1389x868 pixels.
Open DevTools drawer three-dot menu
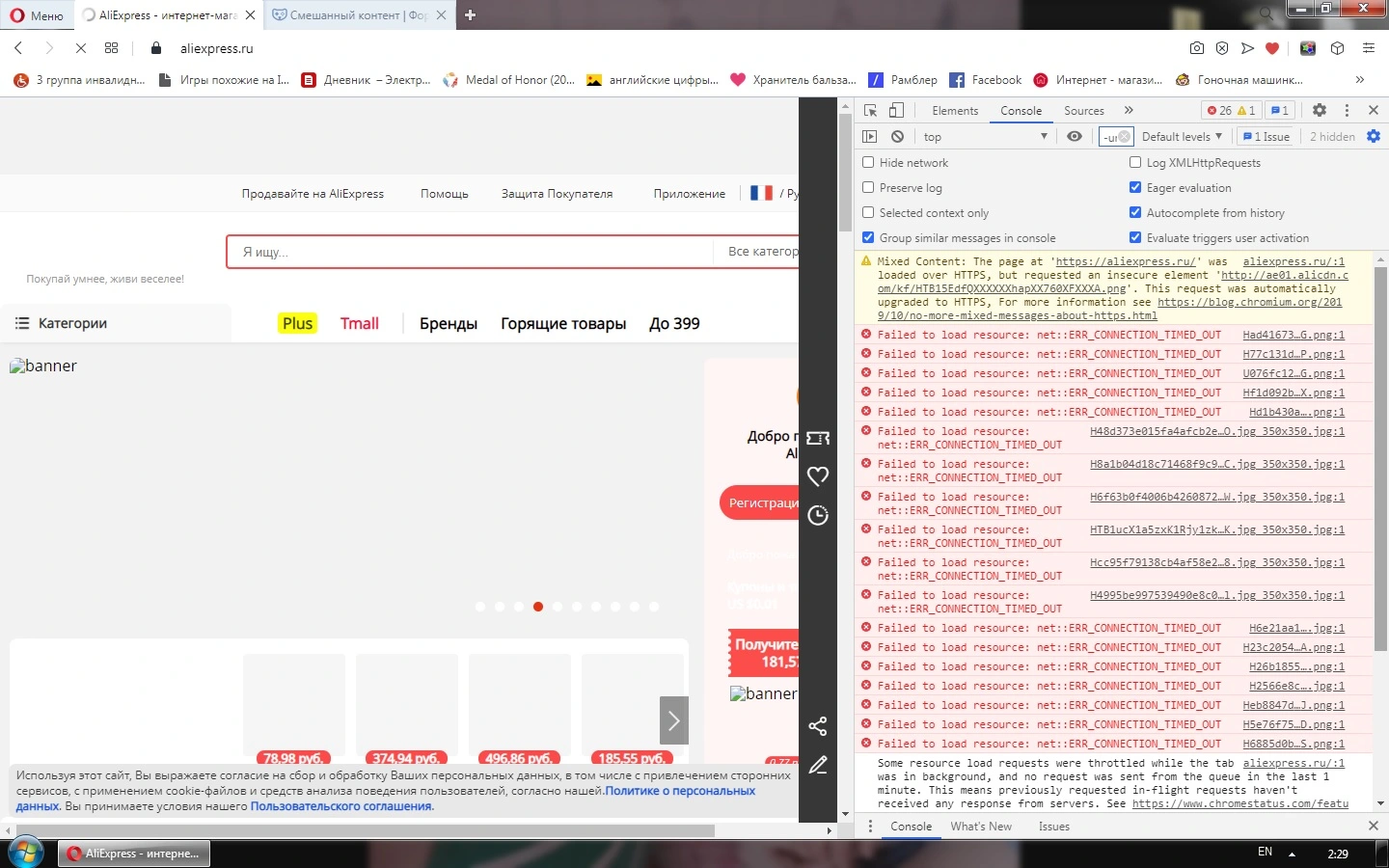tap(870, 827)
